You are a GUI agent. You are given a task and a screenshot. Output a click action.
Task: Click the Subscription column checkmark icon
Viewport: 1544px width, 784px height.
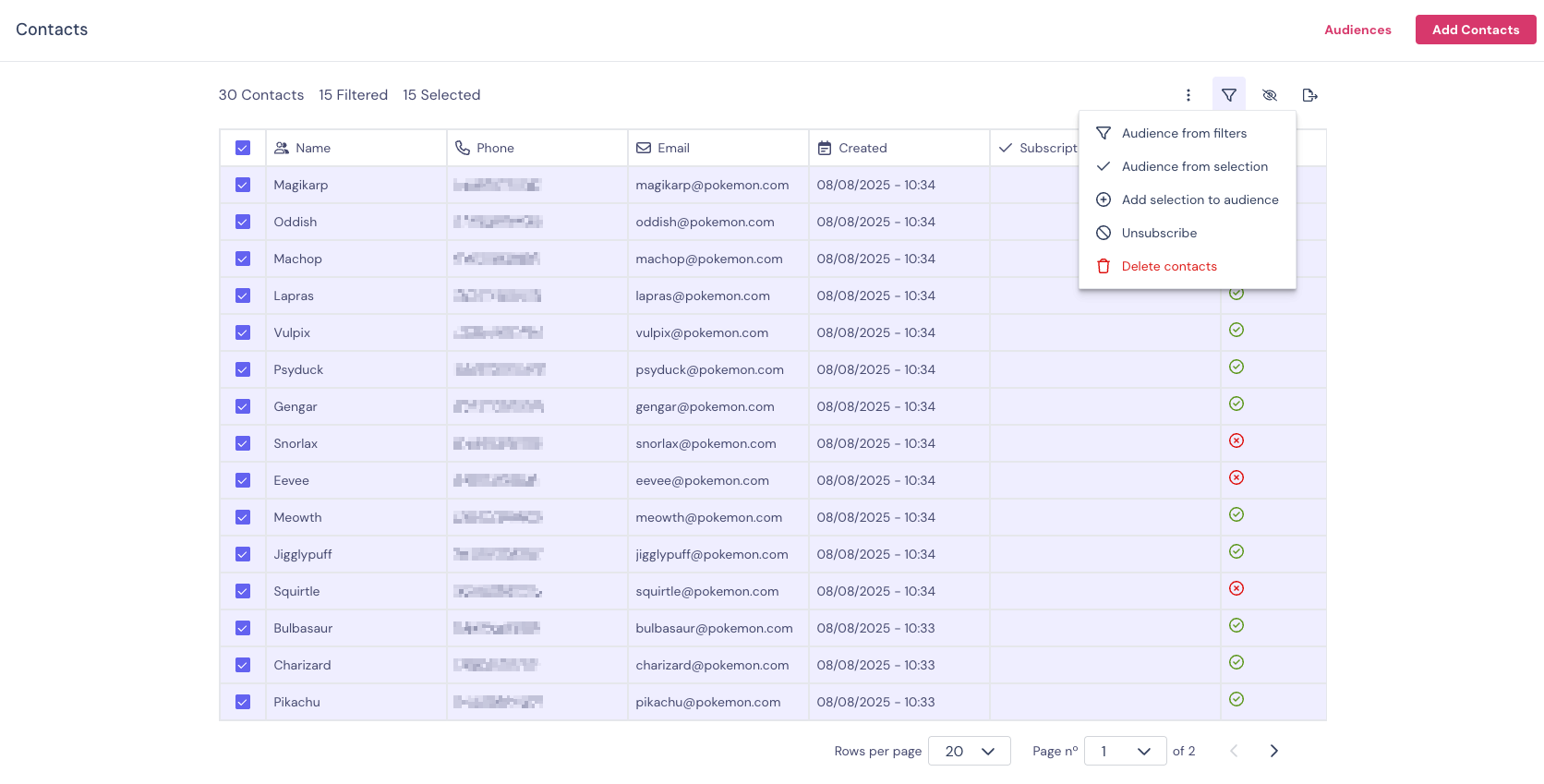tap(1006, 148)
